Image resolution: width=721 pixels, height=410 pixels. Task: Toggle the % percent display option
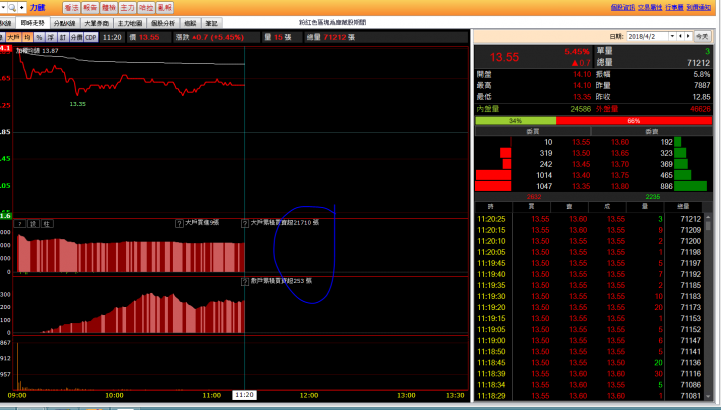[39, 37]
